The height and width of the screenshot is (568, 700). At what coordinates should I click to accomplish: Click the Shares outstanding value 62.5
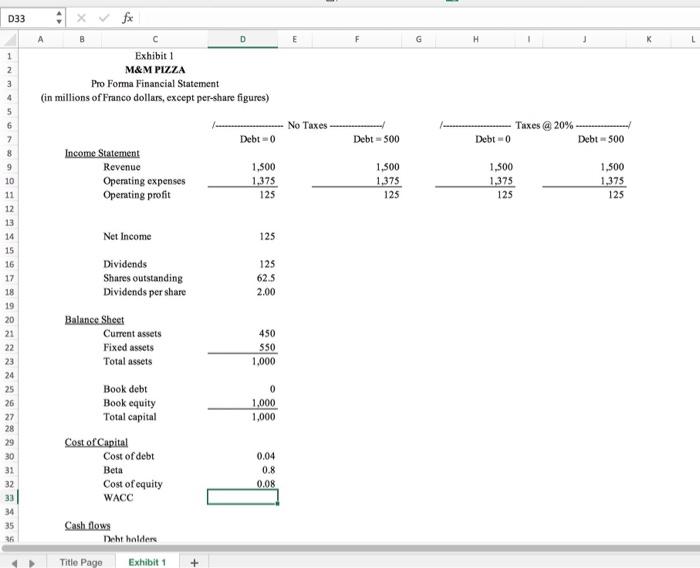pos(266,278)
